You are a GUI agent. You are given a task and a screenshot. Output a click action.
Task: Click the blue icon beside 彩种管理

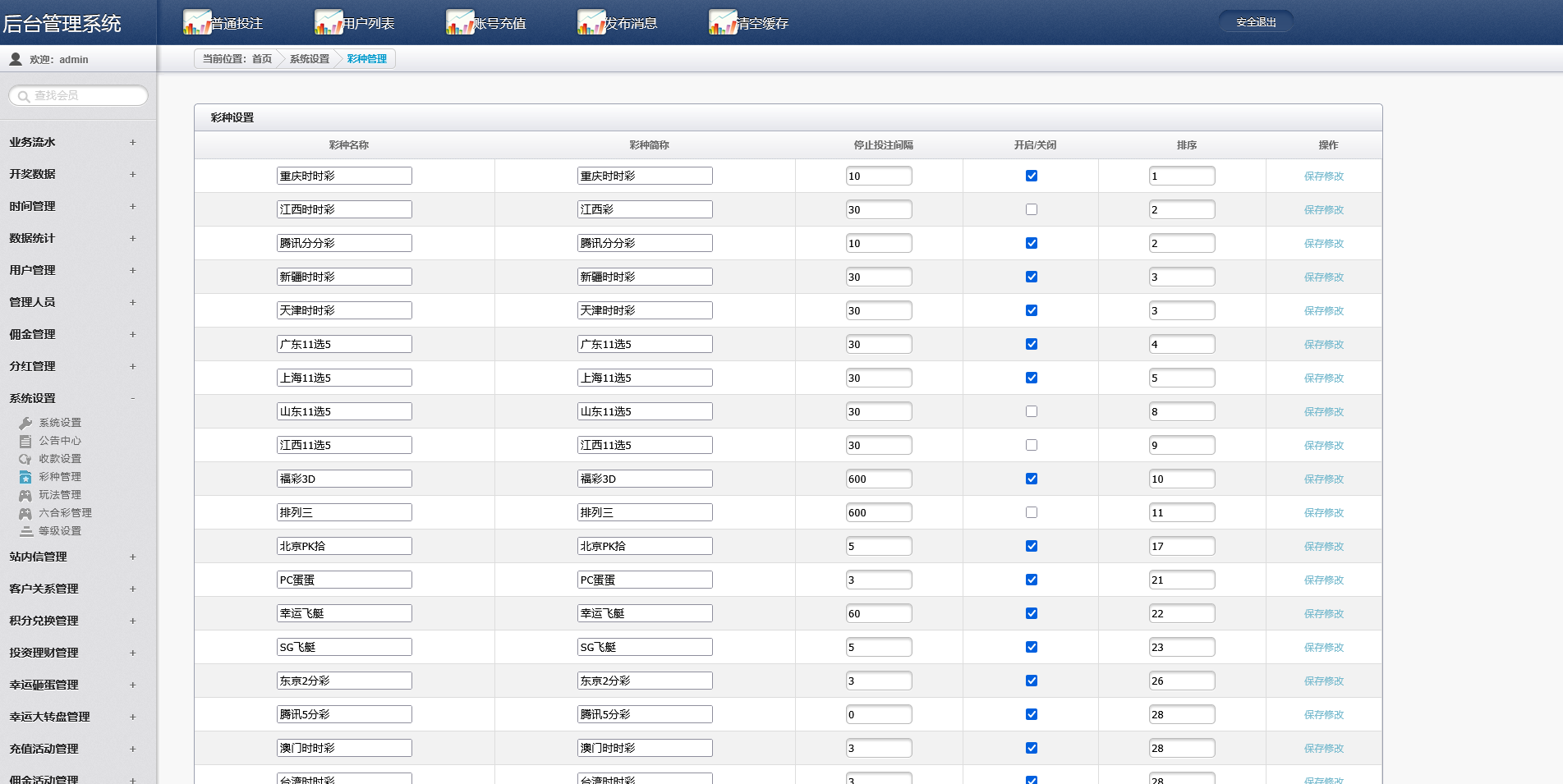pos(25,477)
